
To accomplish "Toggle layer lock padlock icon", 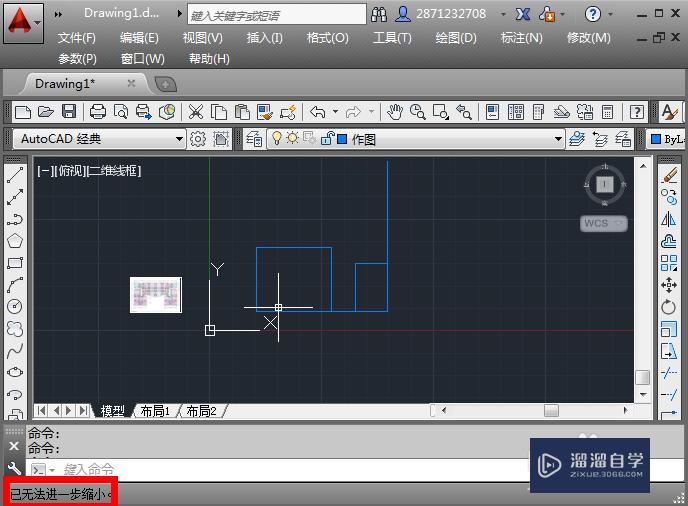I will point(327,138).
